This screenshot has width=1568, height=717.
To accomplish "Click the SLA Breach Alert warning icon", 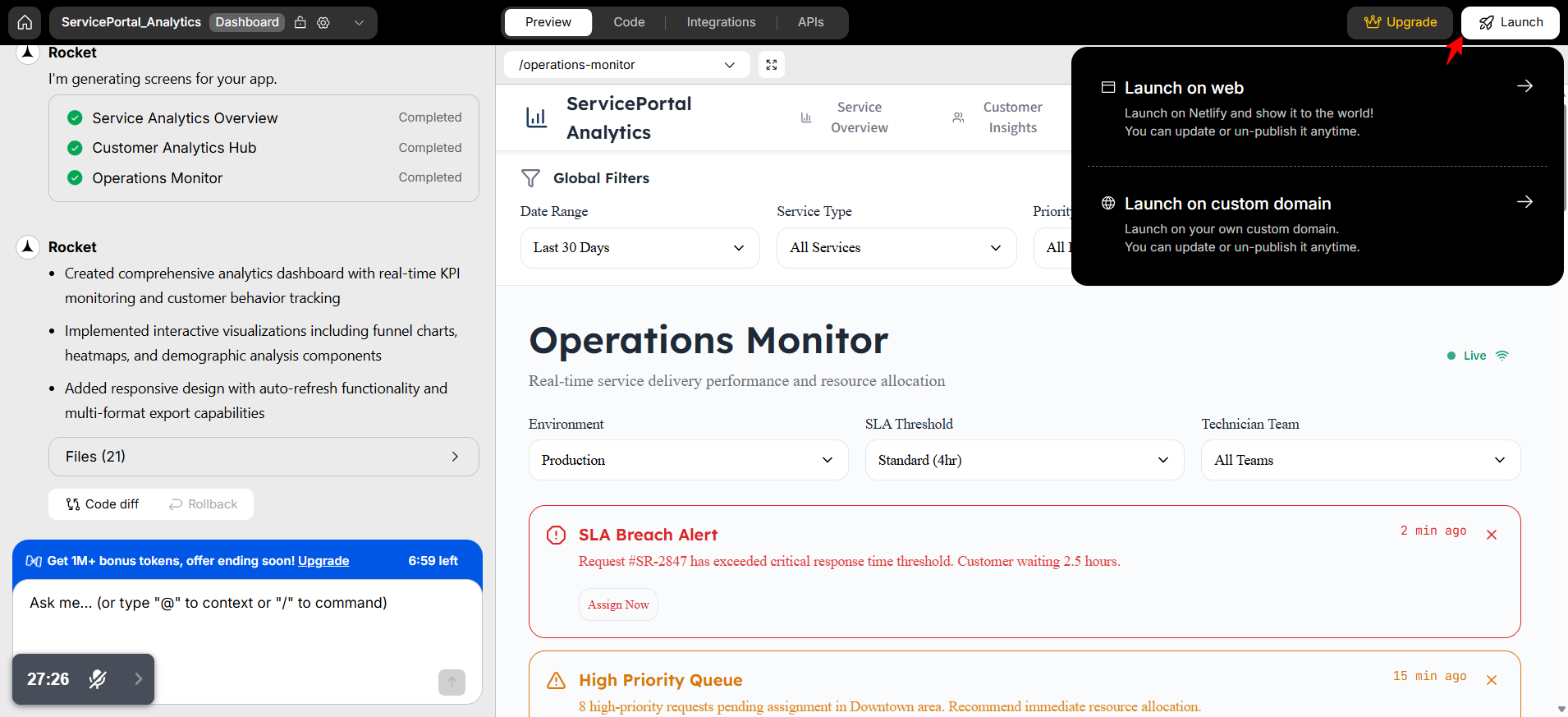I will coord(556,535).
